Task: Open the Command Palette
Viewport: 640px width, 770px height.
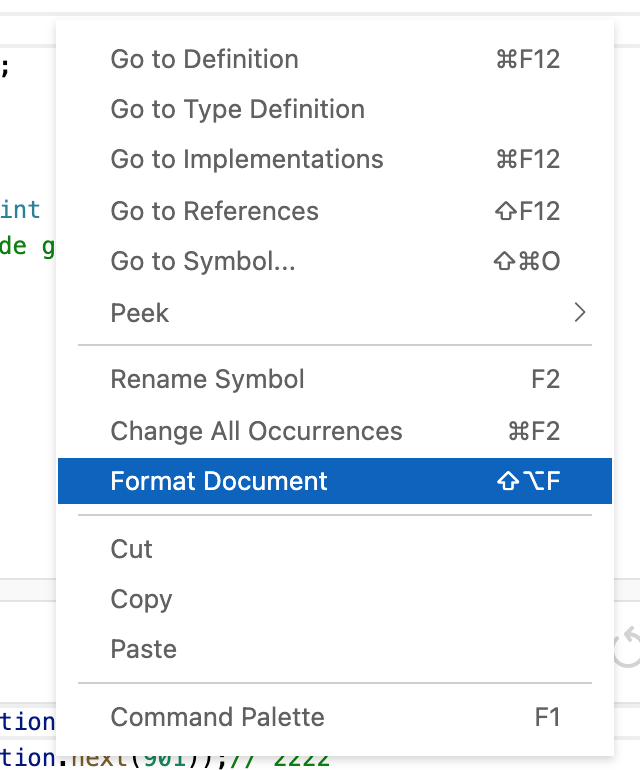Action: 217,717
